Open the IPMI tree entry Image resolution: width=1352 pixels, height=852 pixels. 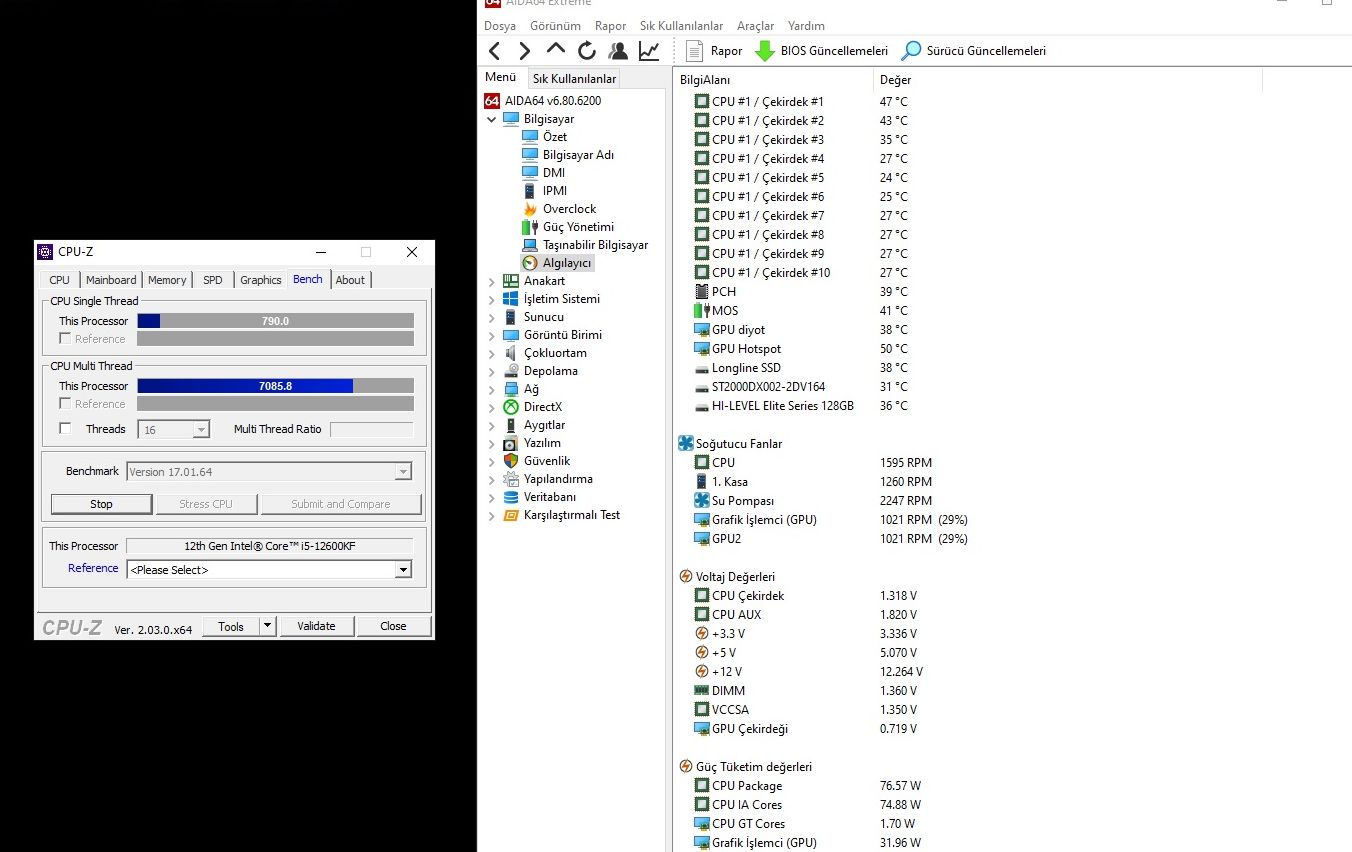click(x=555, y=191)
